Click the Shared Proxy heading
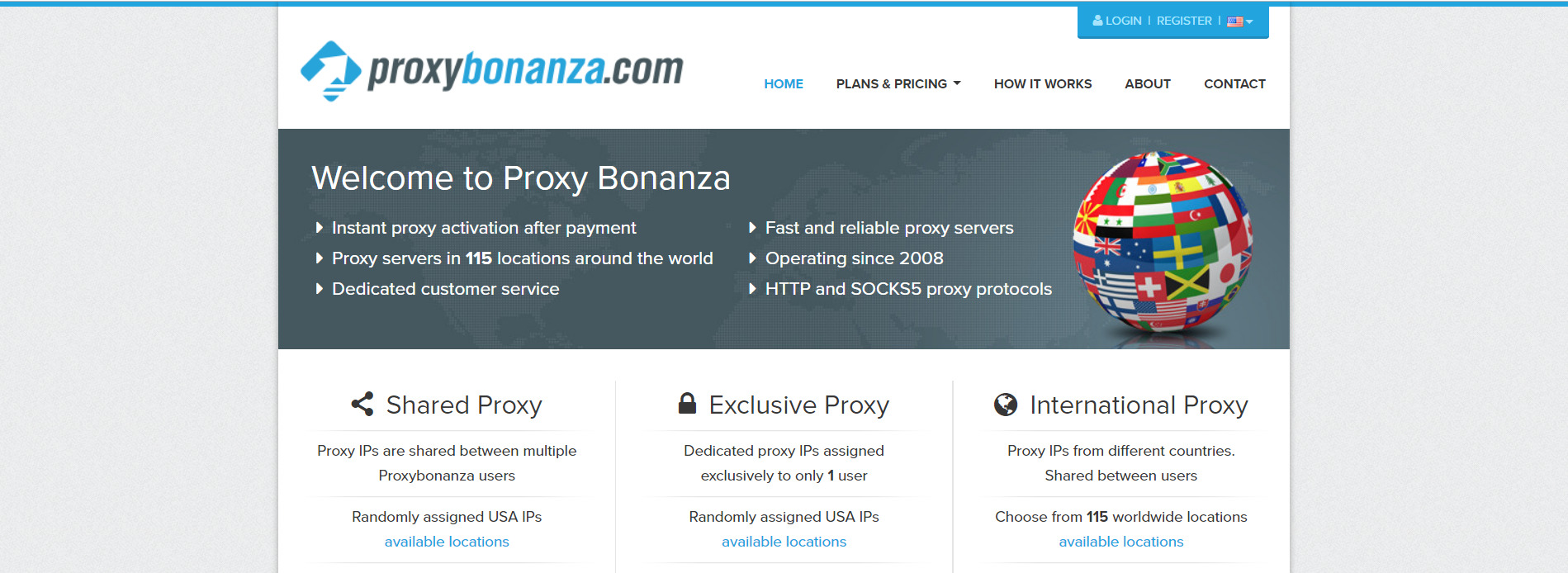1568x573 pixels. [x=464, y=405]
